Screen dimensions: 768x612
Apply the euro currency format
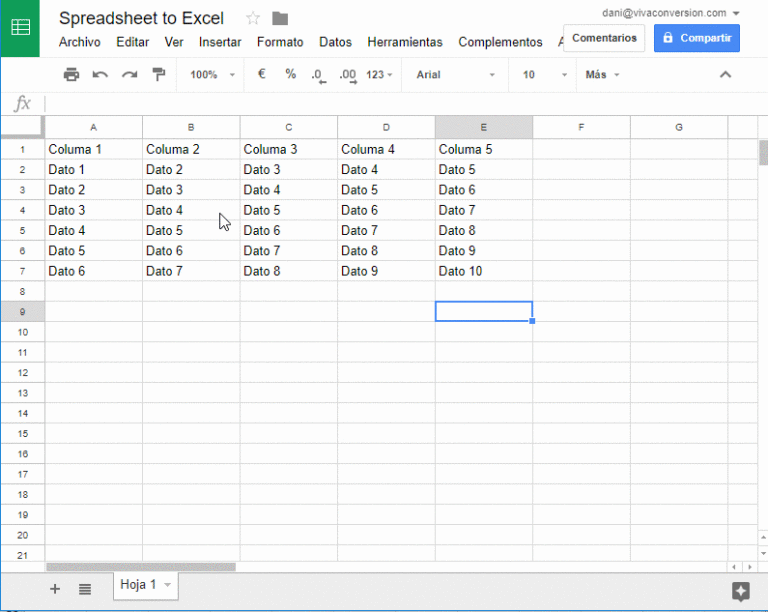click(x=261, y=74)
